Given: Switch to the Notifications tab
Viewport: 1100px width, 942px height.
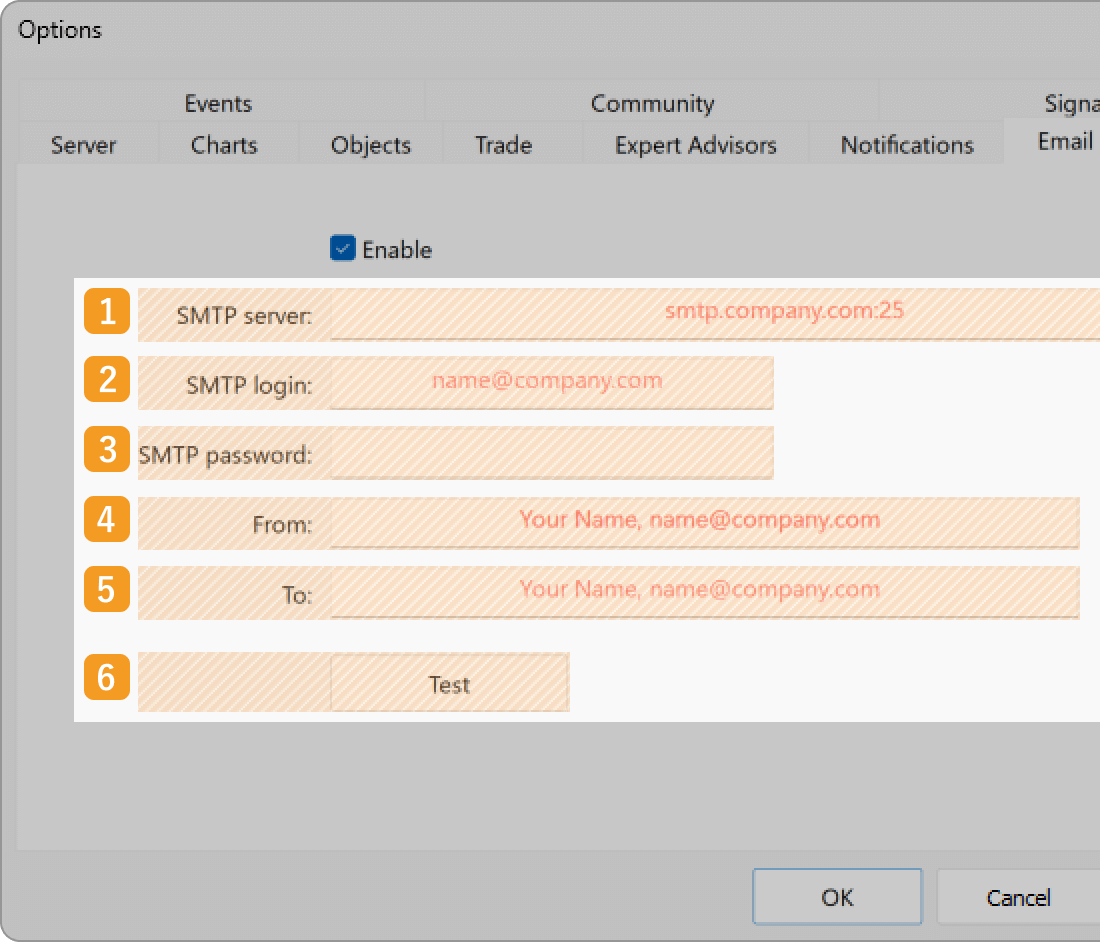Looking at the screenshot, I should coord(907,145).
